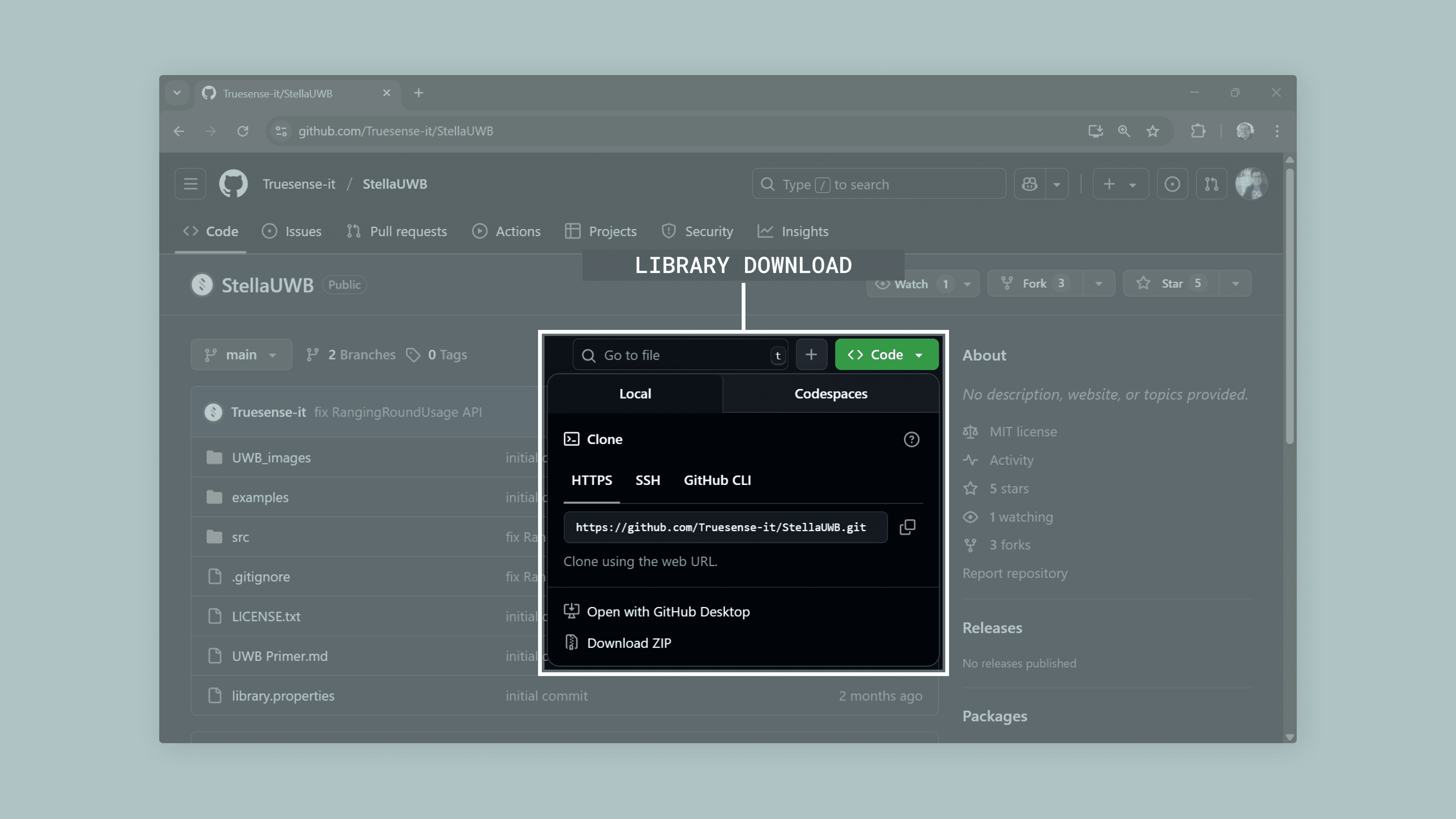The width and height of the screenshot is (1456, 819).
Task: Open GitHub notifications inbox icon
Action: pyautogui.click(x=1172, y=184)
